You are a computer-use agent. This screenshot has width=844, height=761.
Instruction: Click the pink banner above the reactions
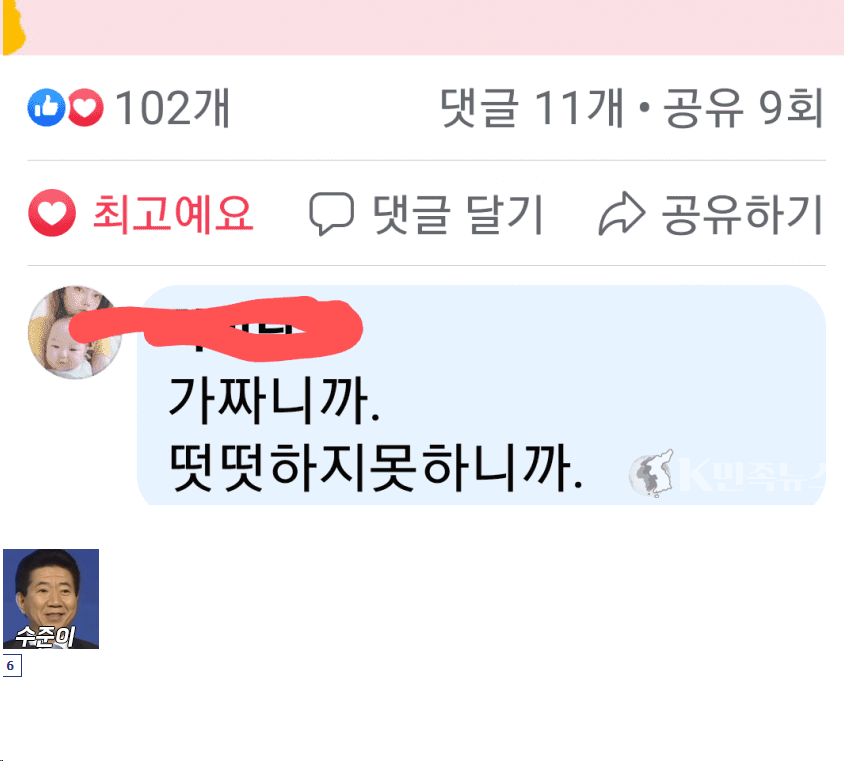click(422, 27)
